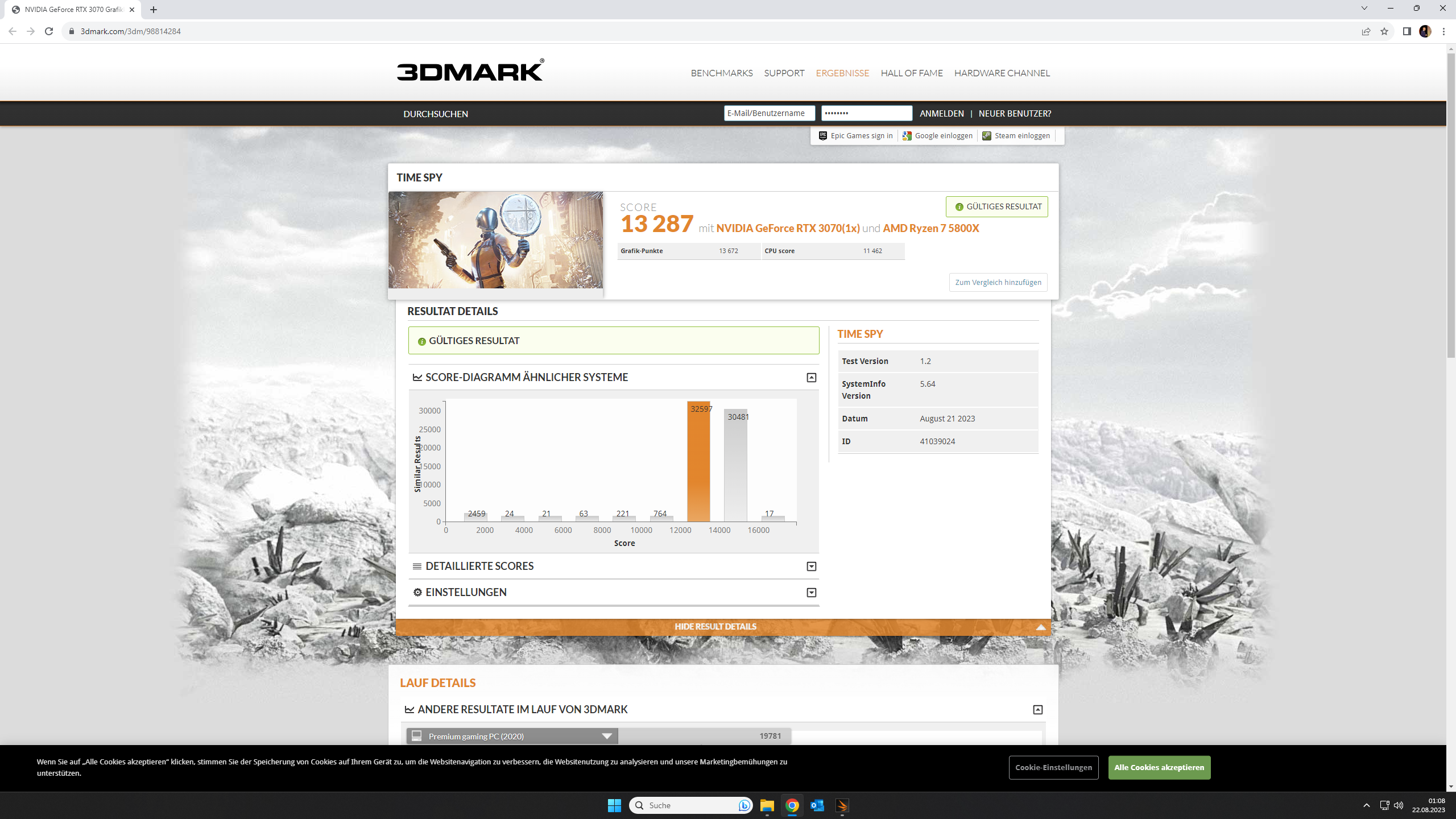
Task: Bookmark this page with star icon
Action: 1384,31
